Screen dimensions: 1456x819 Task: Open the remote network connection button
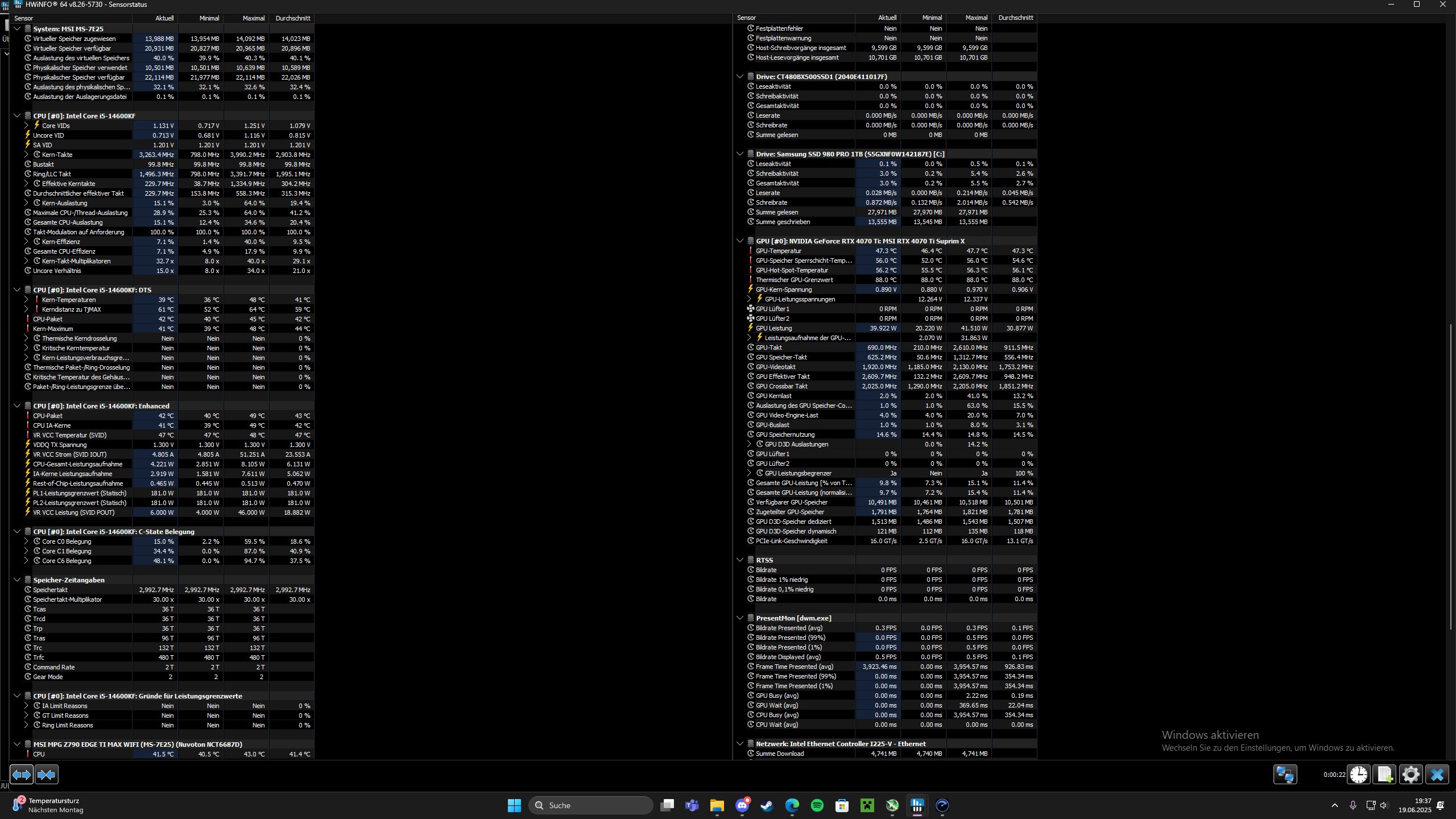[1285, 774]
